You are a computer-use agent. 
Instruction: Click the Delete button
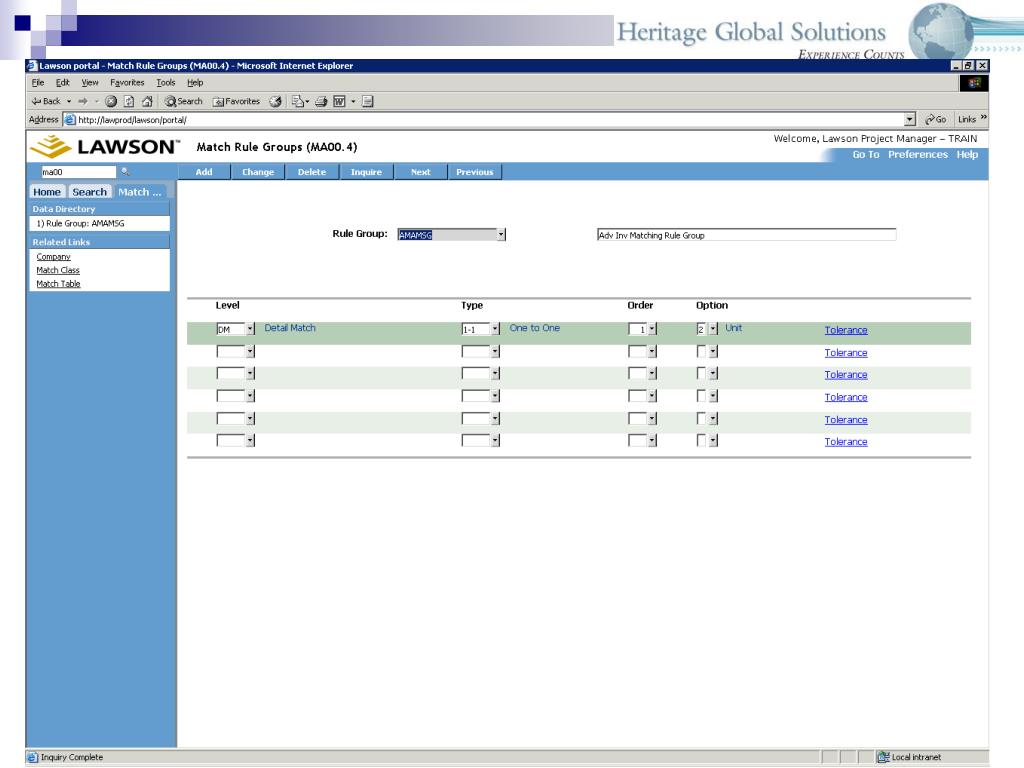point(312,172)
